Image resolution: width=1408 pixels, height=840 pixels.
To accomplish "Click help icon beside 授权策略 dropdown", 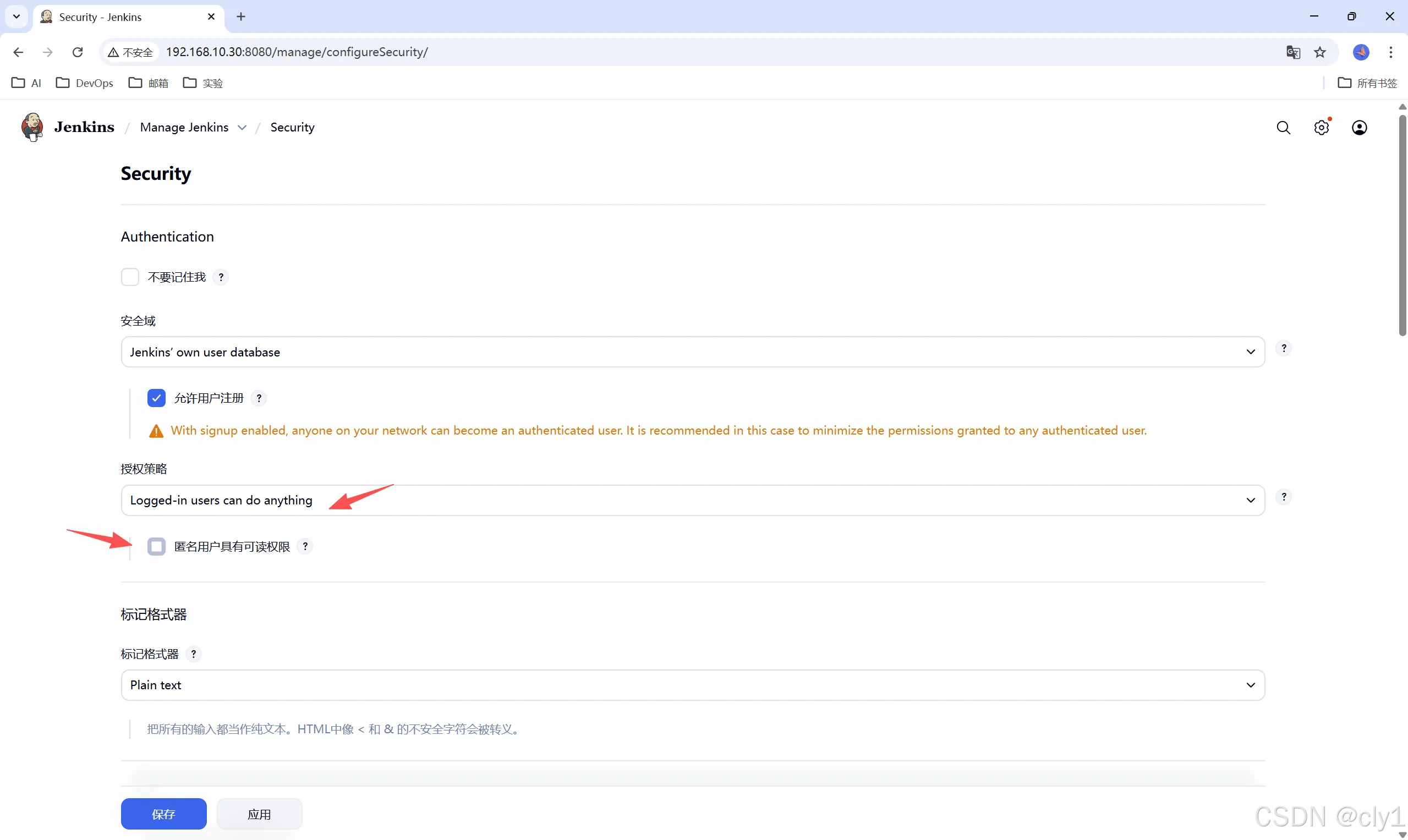I will pos(1284,496).
